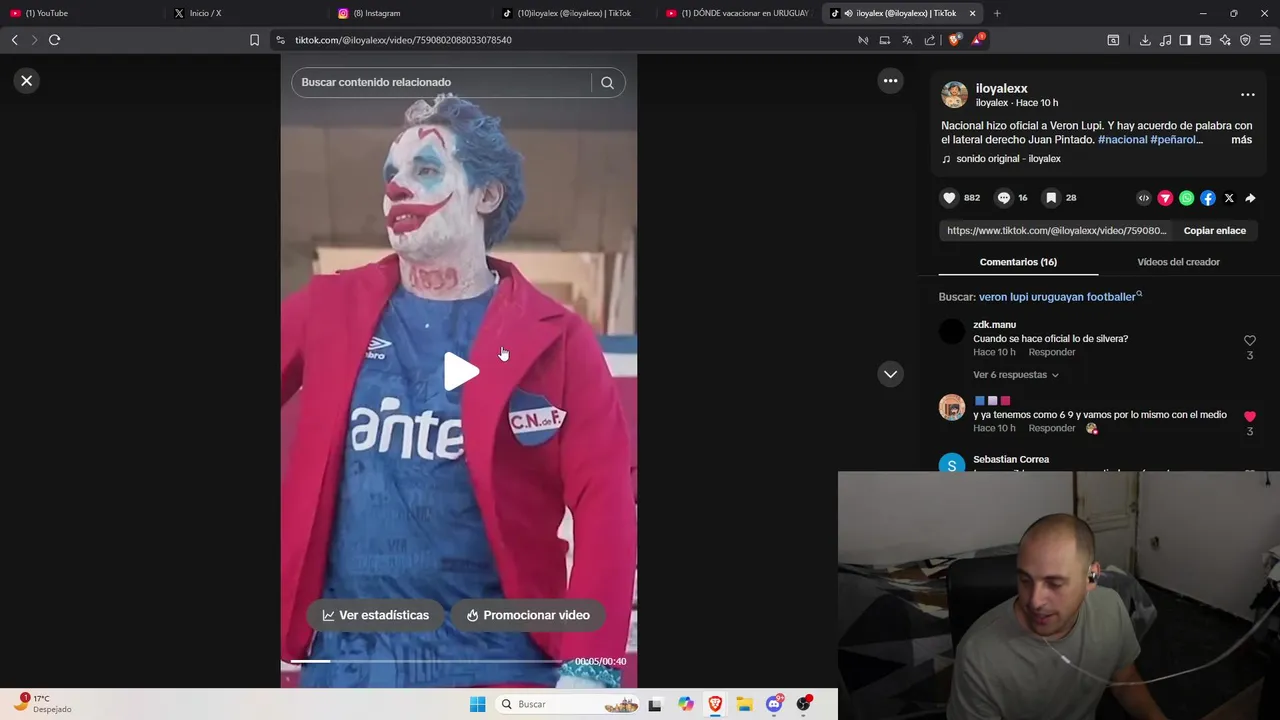
Task: Like zdk.manu's comment with heart
Action: [1249, 341]
